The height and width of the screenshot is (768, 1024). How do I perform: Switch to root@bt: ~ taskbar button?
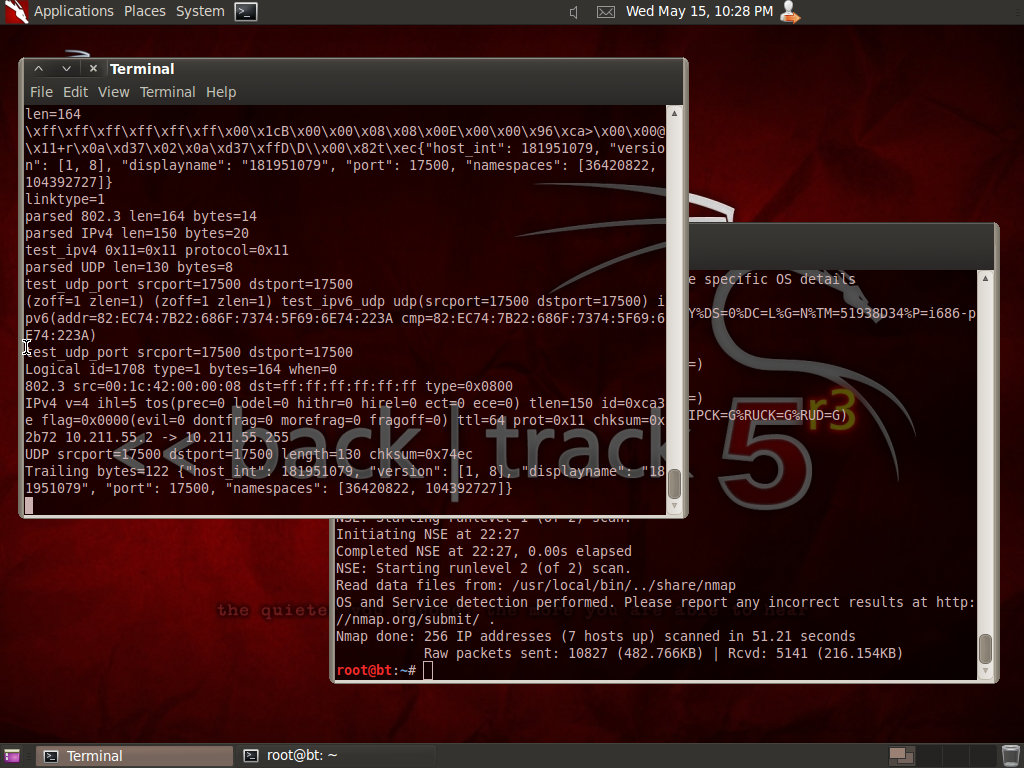[335, 756]
